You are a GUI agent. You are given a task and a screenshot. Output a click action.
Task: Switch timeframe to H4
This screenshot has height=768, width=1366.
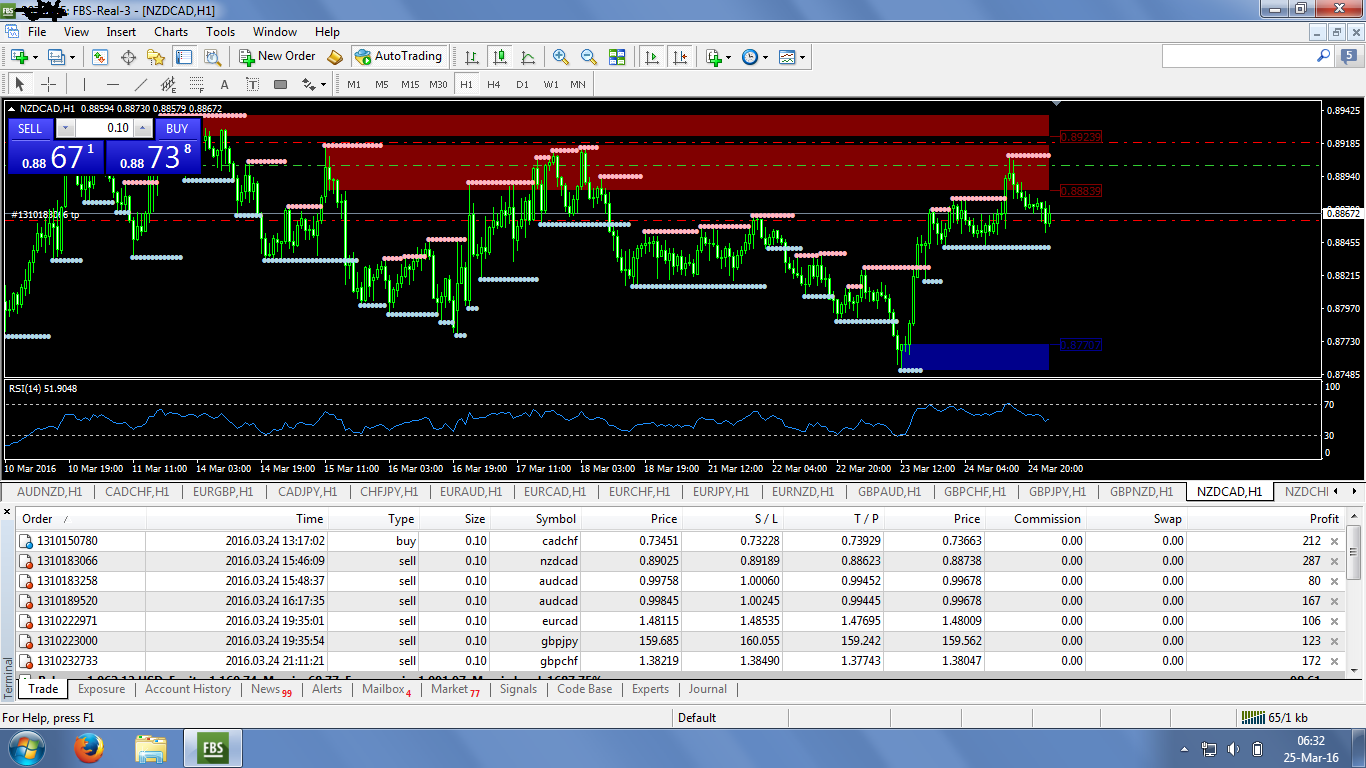(494, 84)
